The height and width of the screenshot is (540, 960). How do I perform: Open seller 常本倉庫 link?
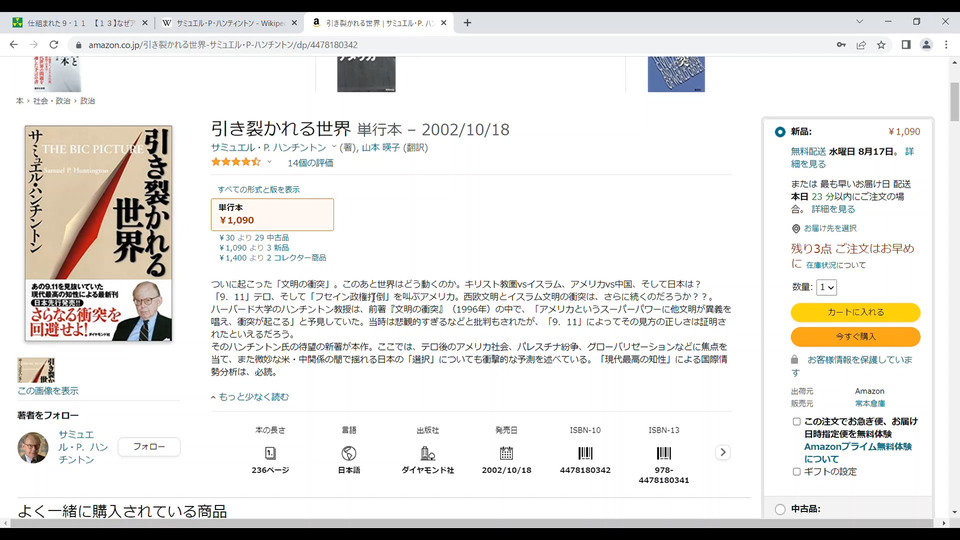(x=870, y=403)
